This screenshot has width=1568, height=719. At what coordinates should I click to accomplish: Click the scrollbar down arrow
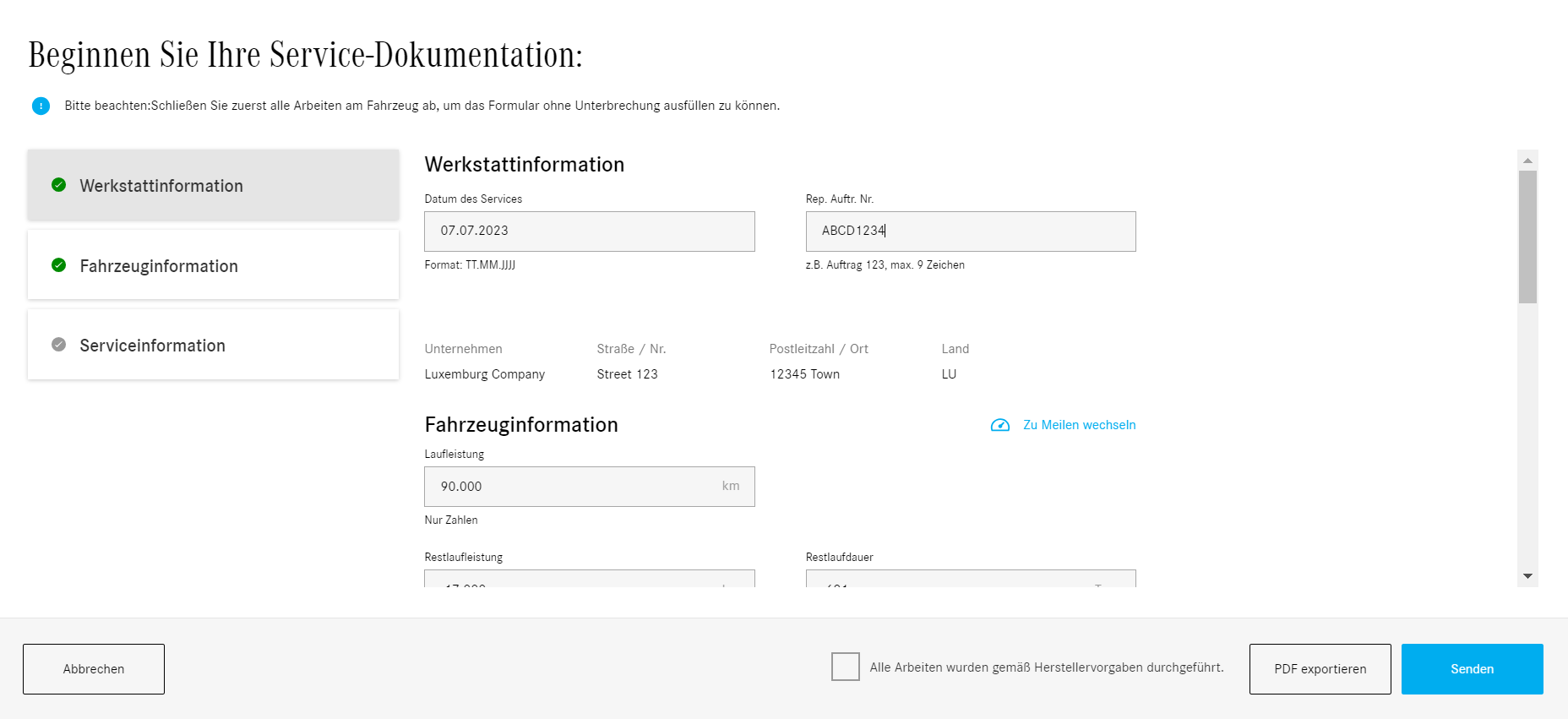[x=1527, y=576]
